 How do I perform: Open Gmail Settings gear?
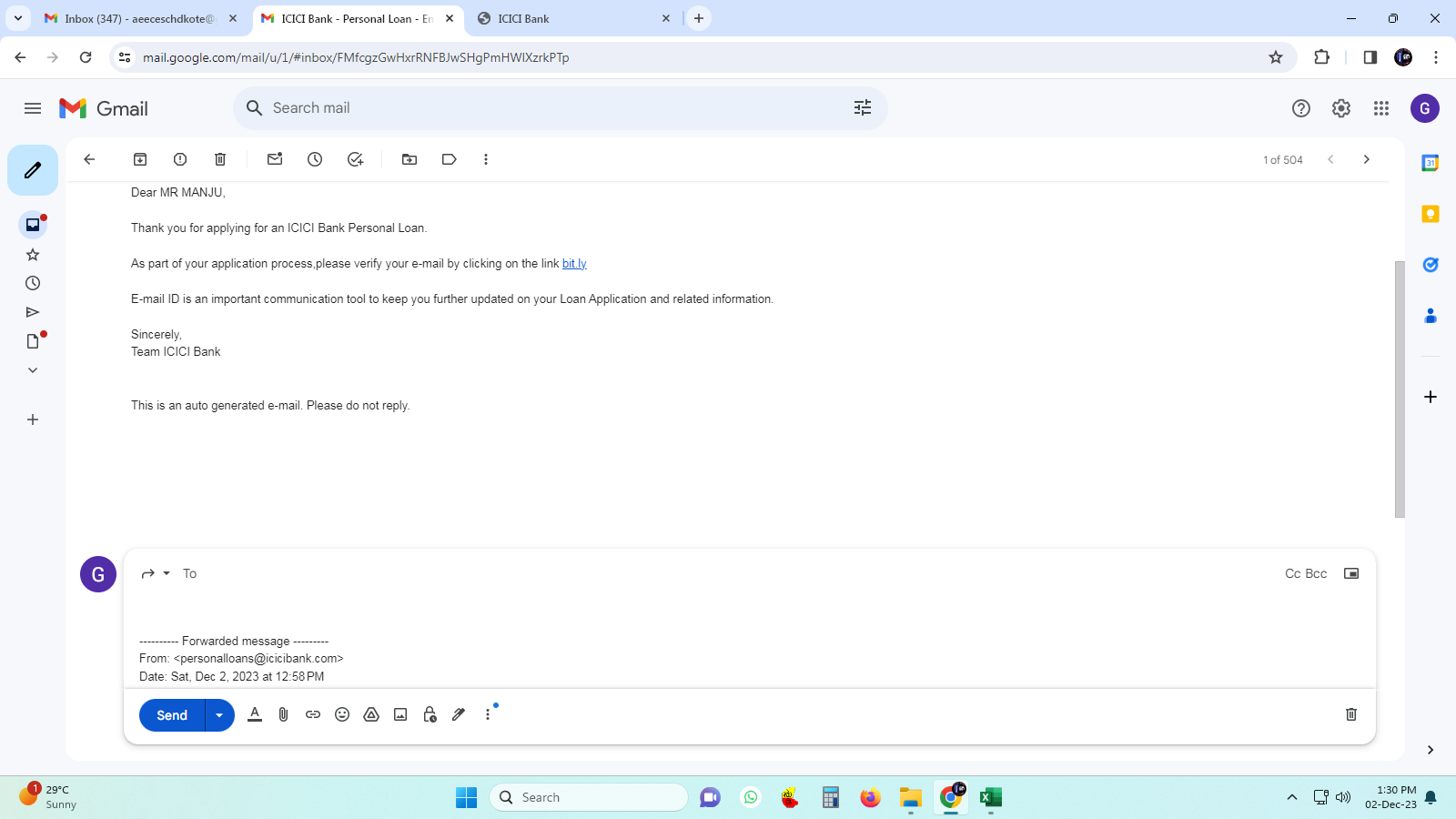tap(1341, 108)
